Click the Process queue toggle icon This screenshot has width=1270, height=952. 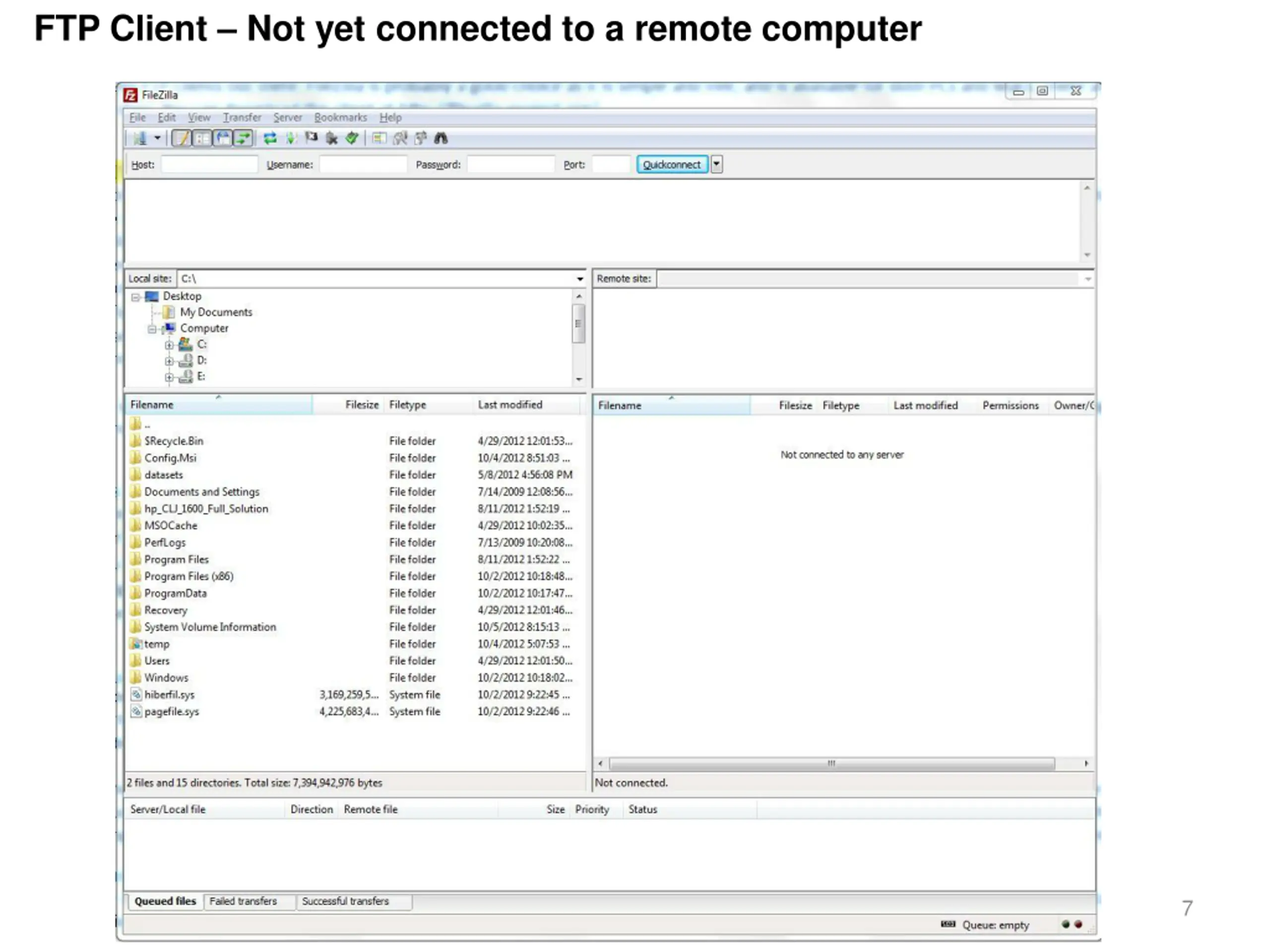[x=291, y=138]
